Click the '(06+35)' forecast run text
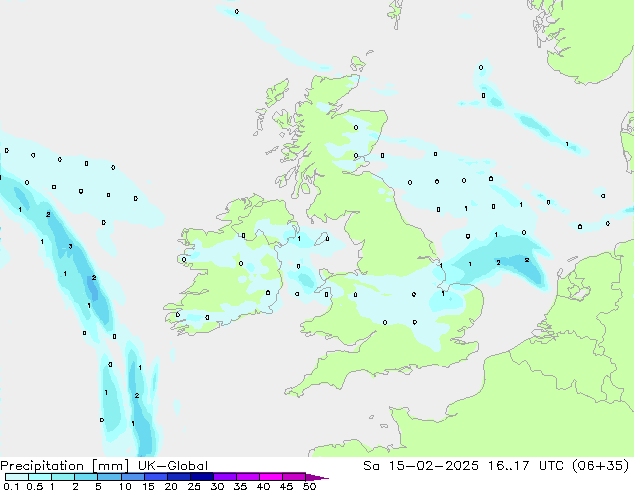Viewport: 634px width, 490px height. [601, 466]
